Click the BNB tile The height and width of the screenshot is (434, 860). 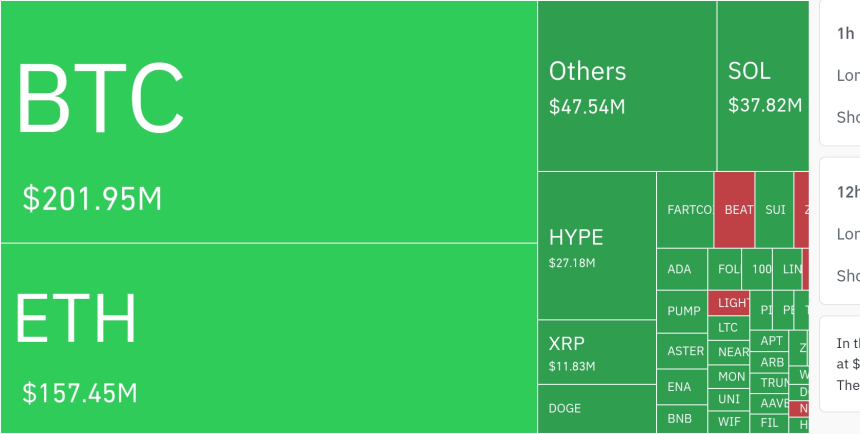[681, 419]
